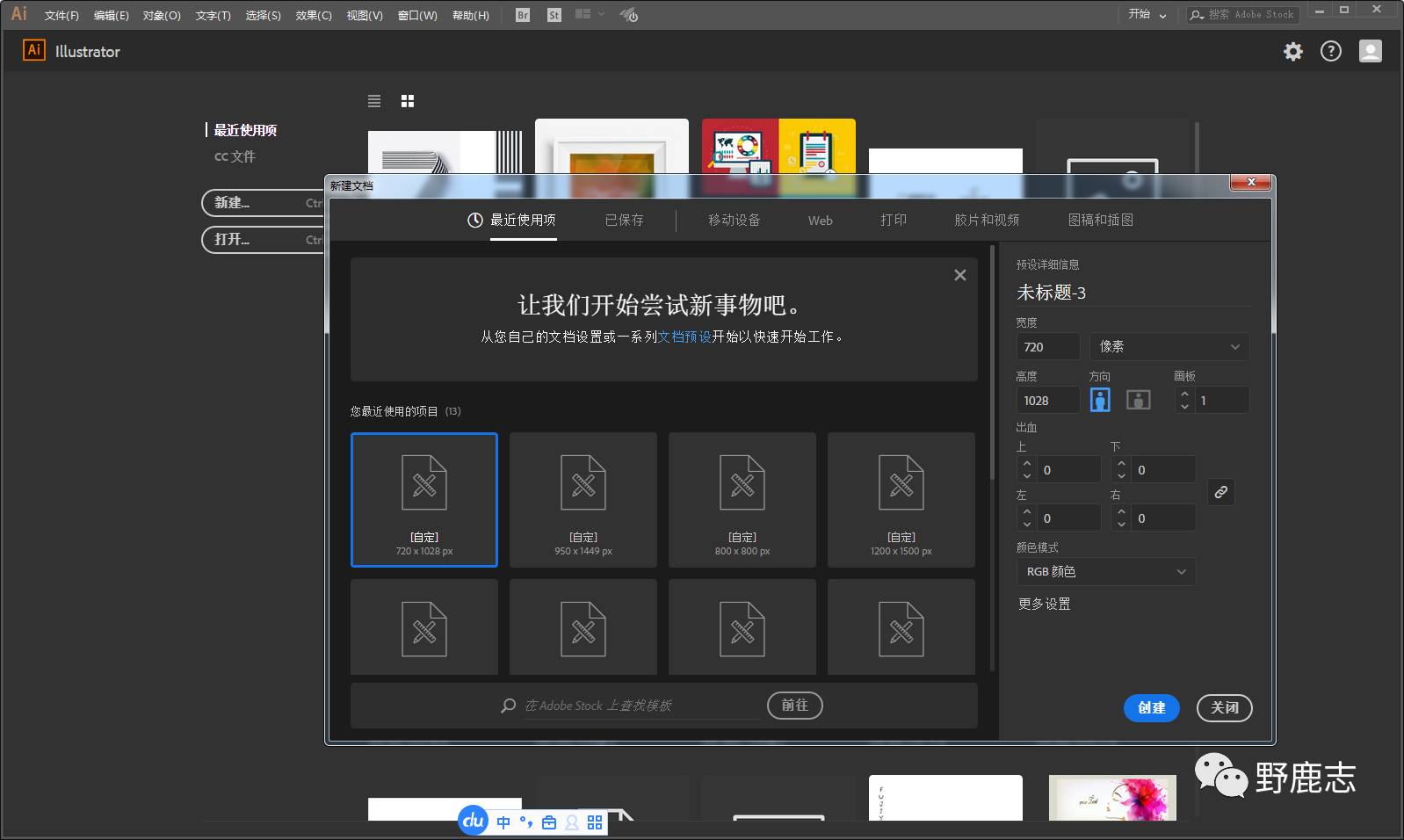The image size is (1404, 840).
Task: Open the help question mark icon
Action: click(x=1331, y=52)
